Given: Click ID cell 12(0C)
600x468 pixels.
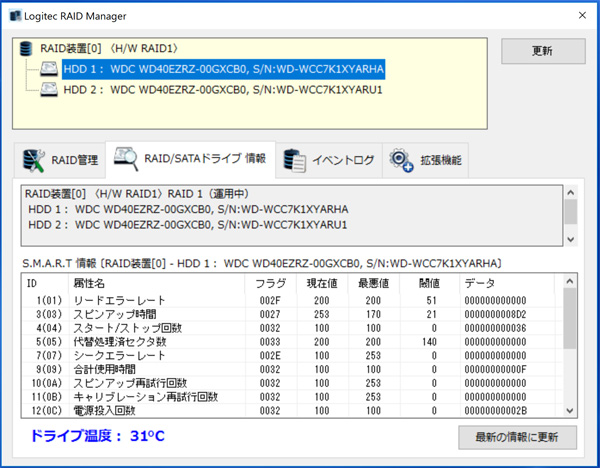Looking at the screenshot, I should coord(47,411).
